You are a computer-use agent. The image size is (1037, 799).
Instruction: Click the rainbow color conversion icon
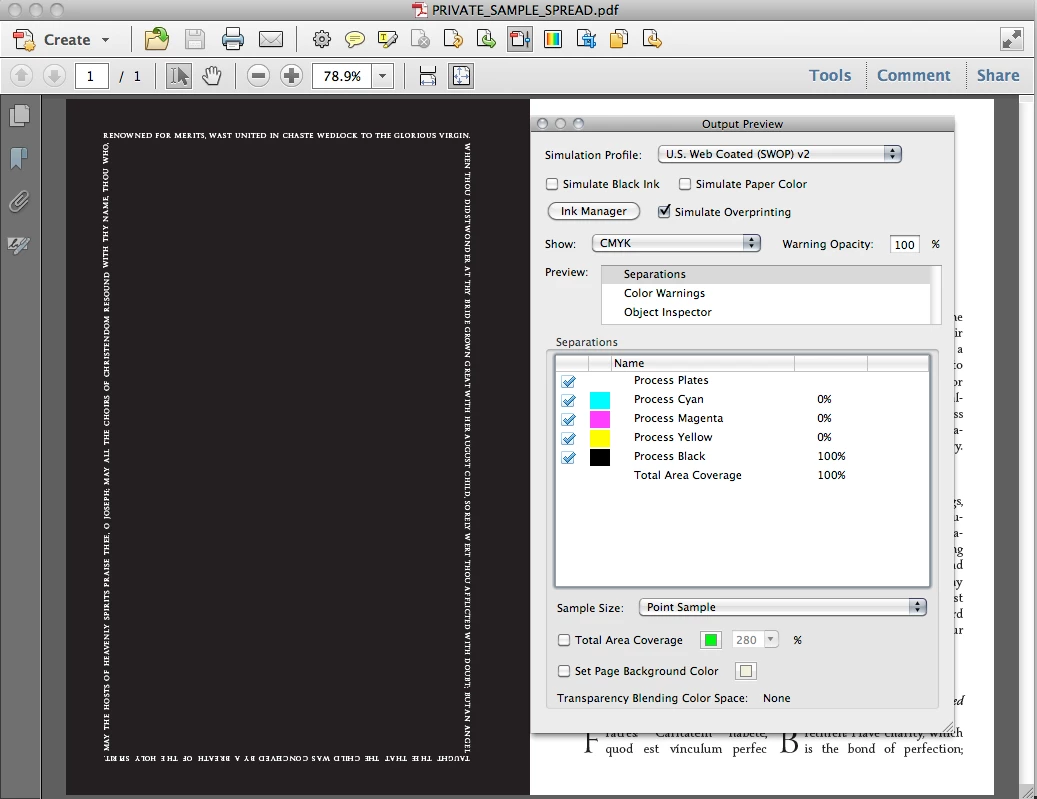[553, 40]
